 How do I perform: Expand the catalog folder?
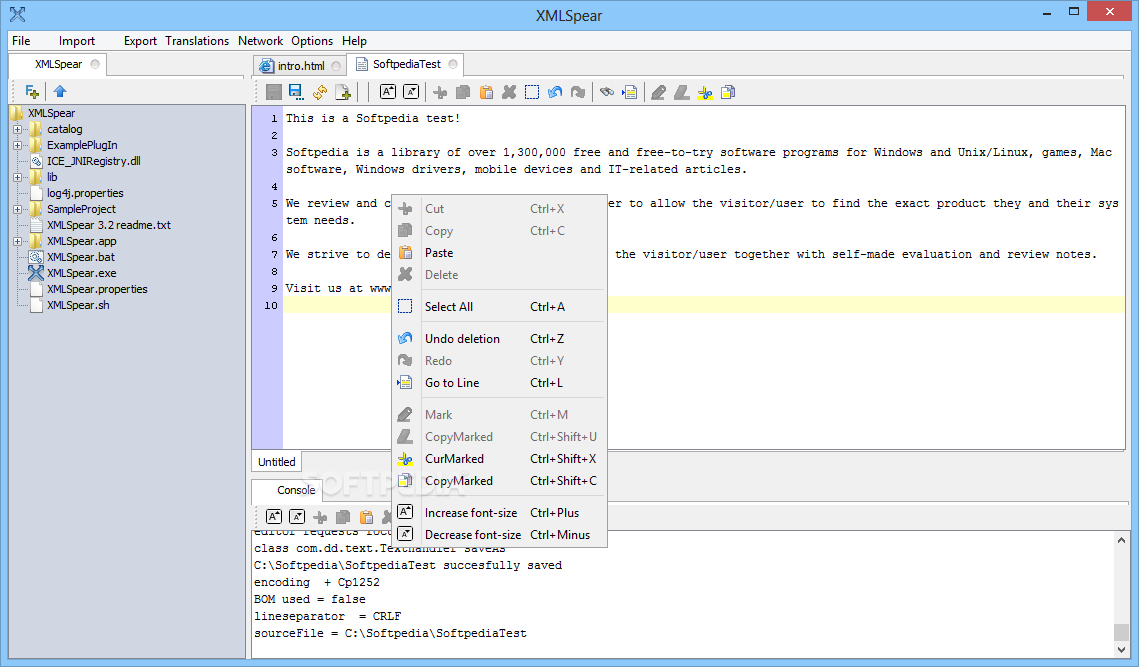pos(17,129)
